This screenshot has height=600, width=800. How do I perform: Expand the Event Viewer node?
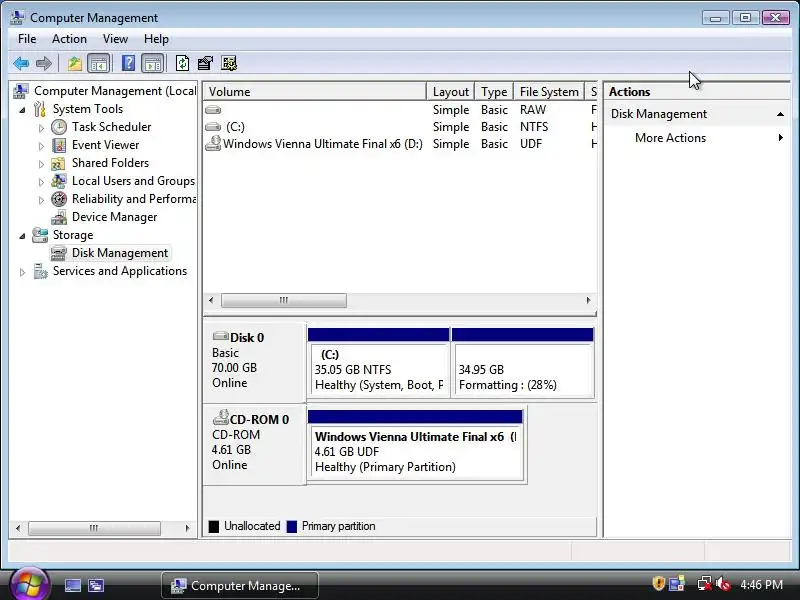[x=41, y=145]
